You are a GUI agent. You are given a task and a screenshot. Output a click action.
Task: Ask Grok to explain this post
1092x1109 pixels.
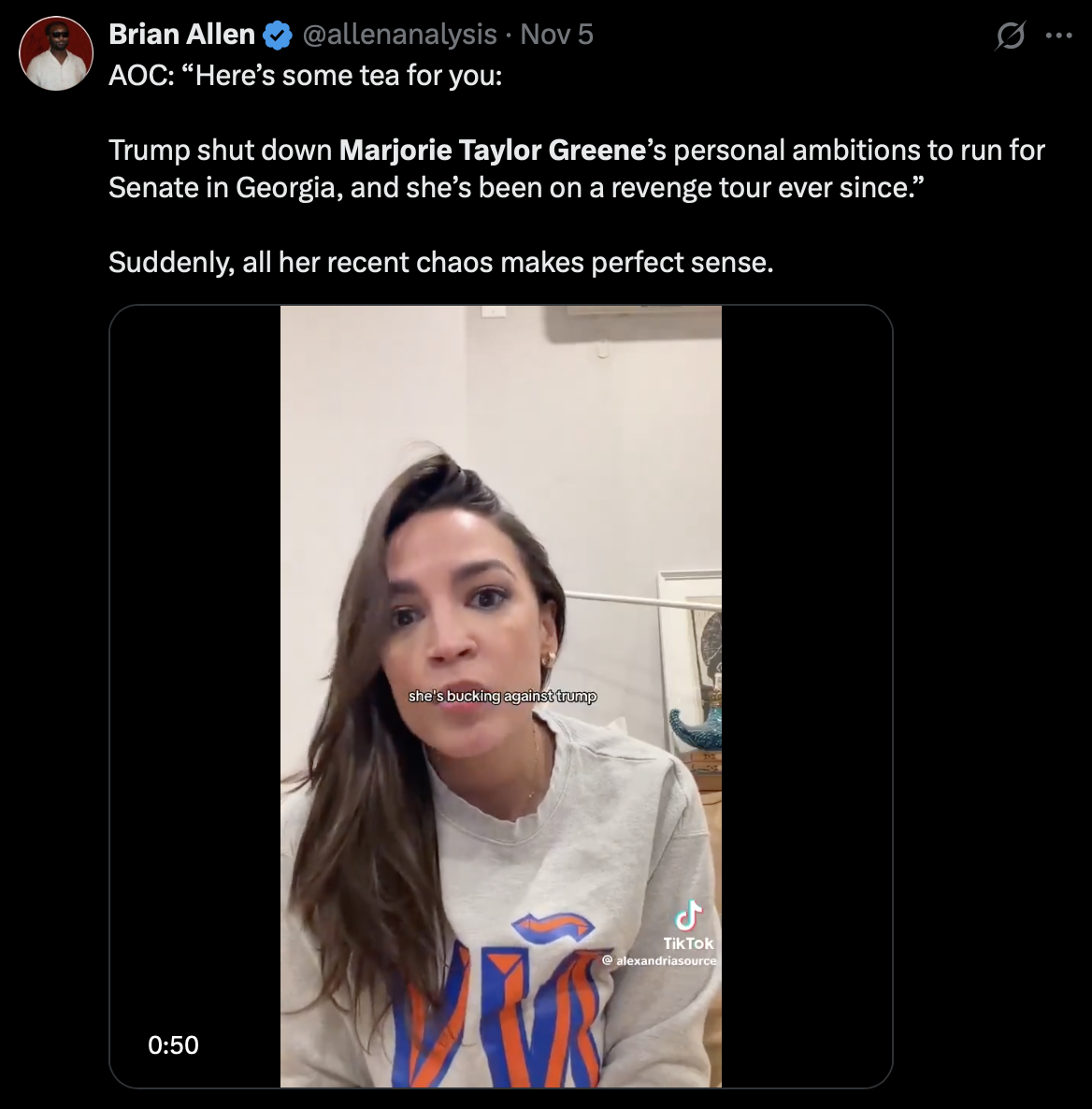point(1009,35)
